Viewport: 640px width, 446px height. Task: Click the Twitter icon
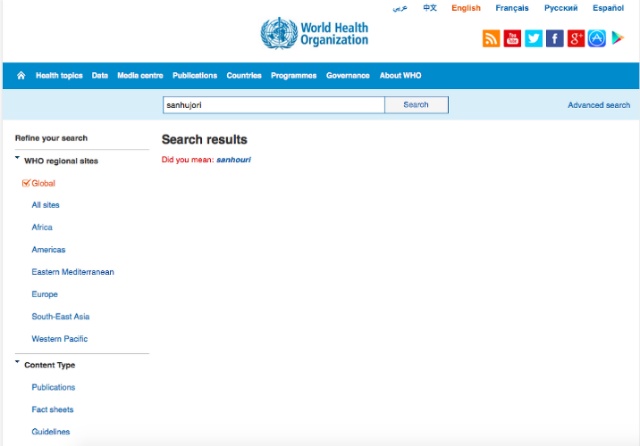point(533,39)
